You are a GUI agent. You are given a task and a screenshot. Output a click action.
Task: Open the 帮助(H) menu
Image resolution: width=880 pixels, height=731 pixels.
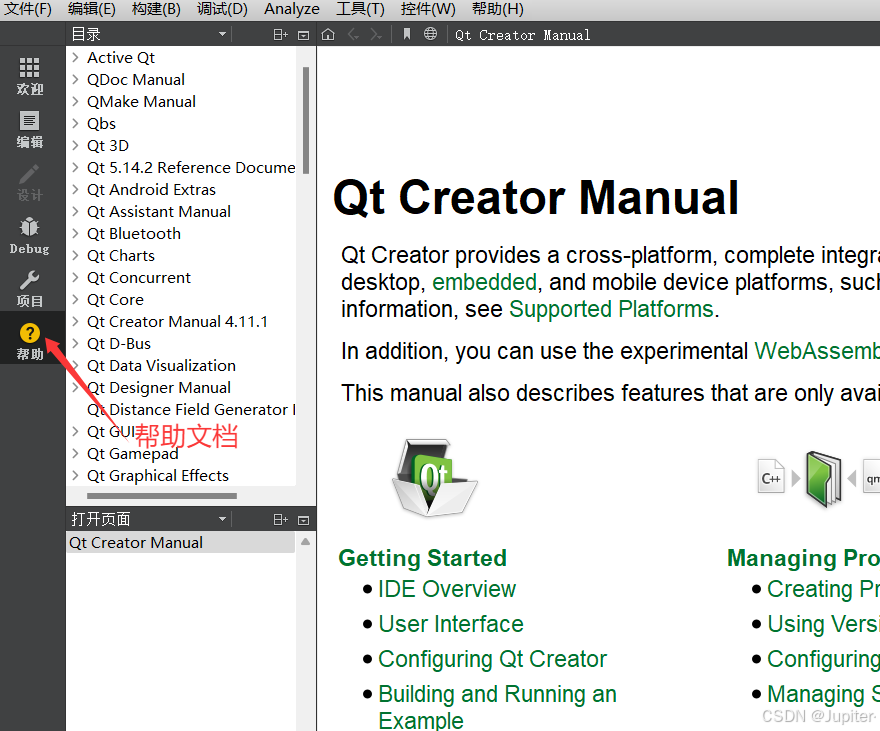498,9
